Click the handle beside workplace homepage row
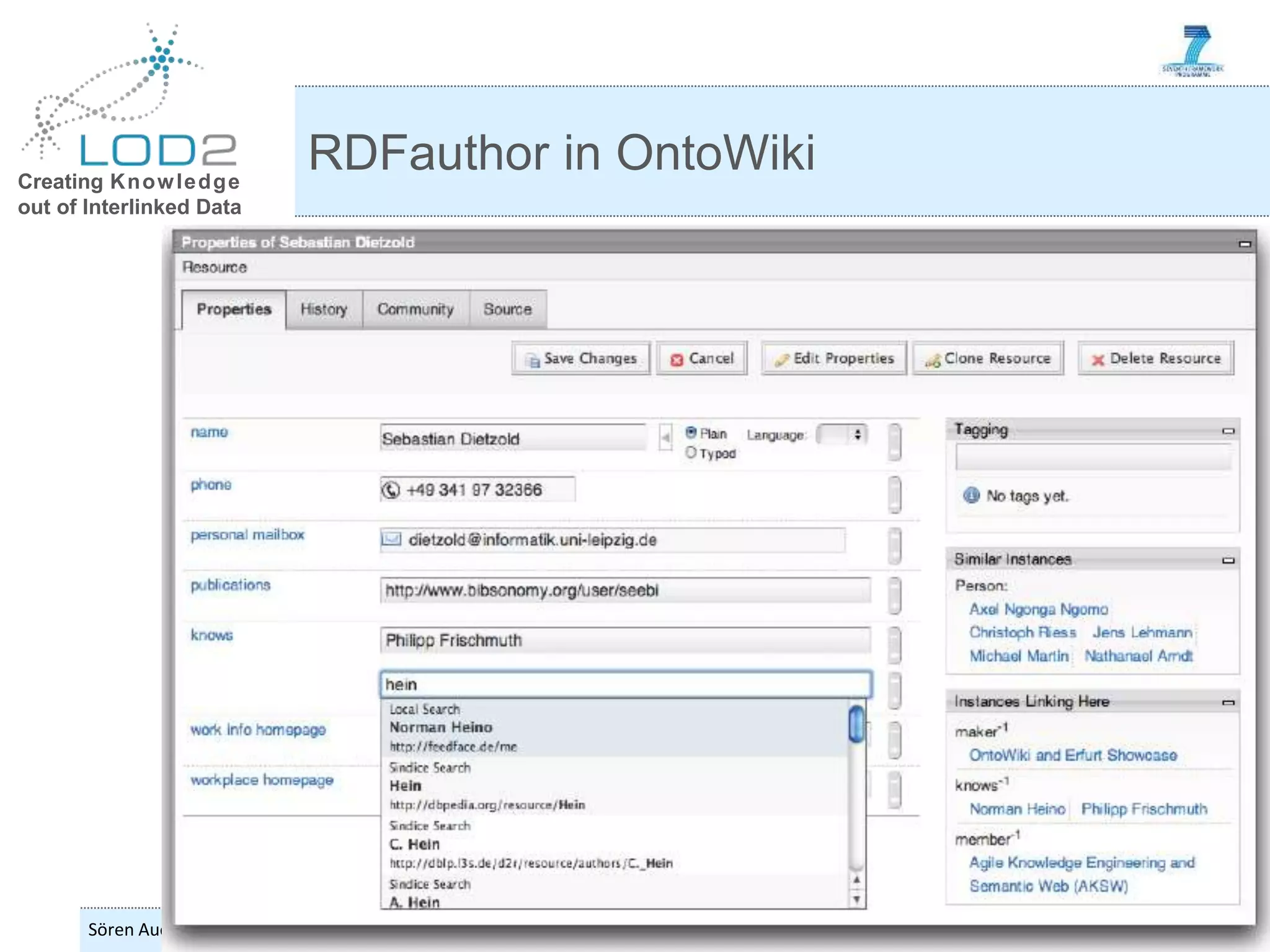Image resolution: width=1270 pixels, height=952 pixels. [894, 790]
